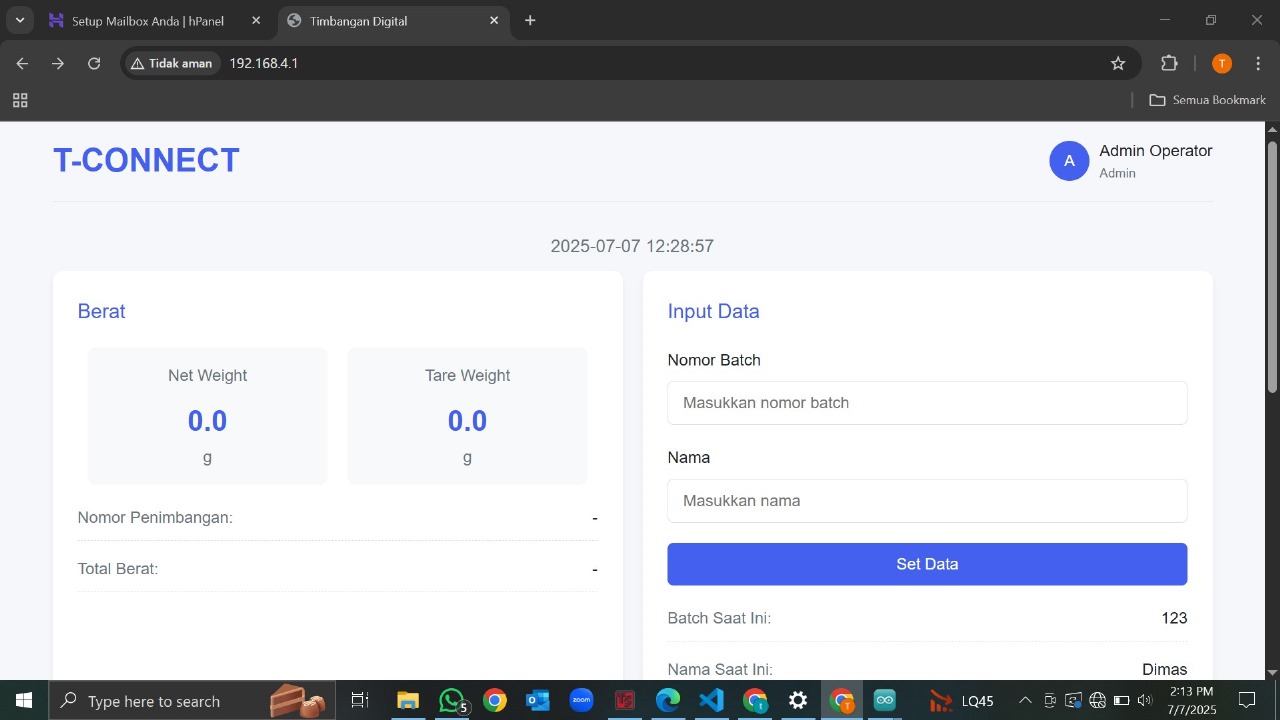Open the Chrome three-dot menu
This screenshot has width=1280, height=720.
coord(1258,63)
